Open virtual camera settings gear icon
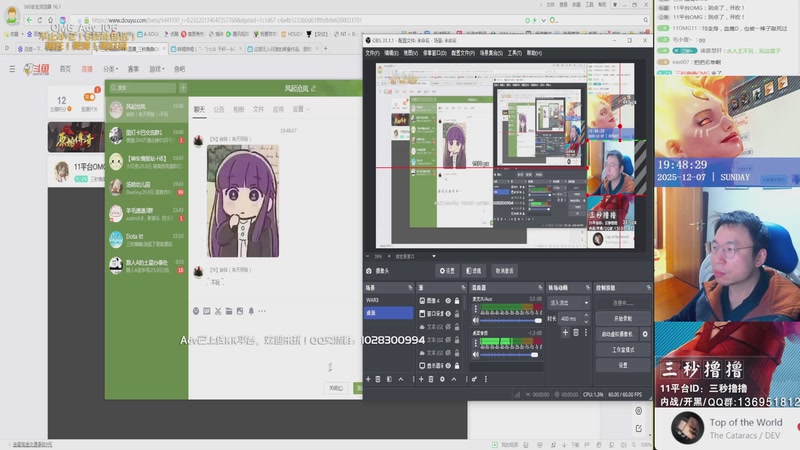The height and width of the screenshot is (450, 800). point(645,334)
